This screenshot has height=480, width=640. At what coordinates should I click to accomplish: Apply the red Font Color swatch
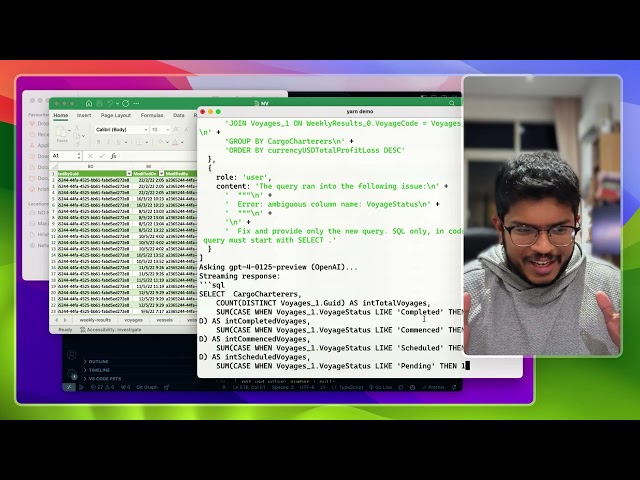coord(175,142)
